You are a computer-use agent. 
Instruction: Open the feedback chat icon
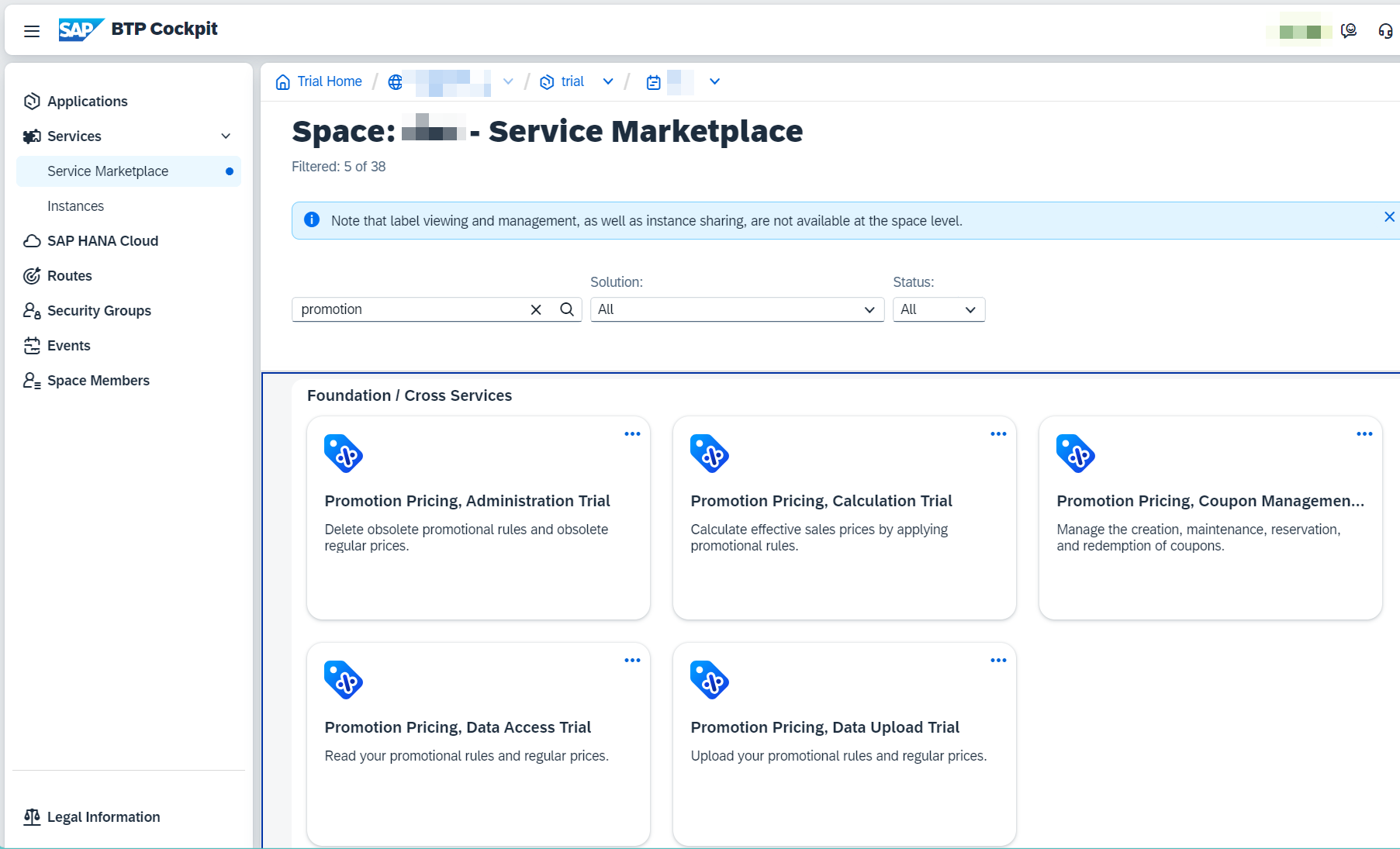point(1349,31)
